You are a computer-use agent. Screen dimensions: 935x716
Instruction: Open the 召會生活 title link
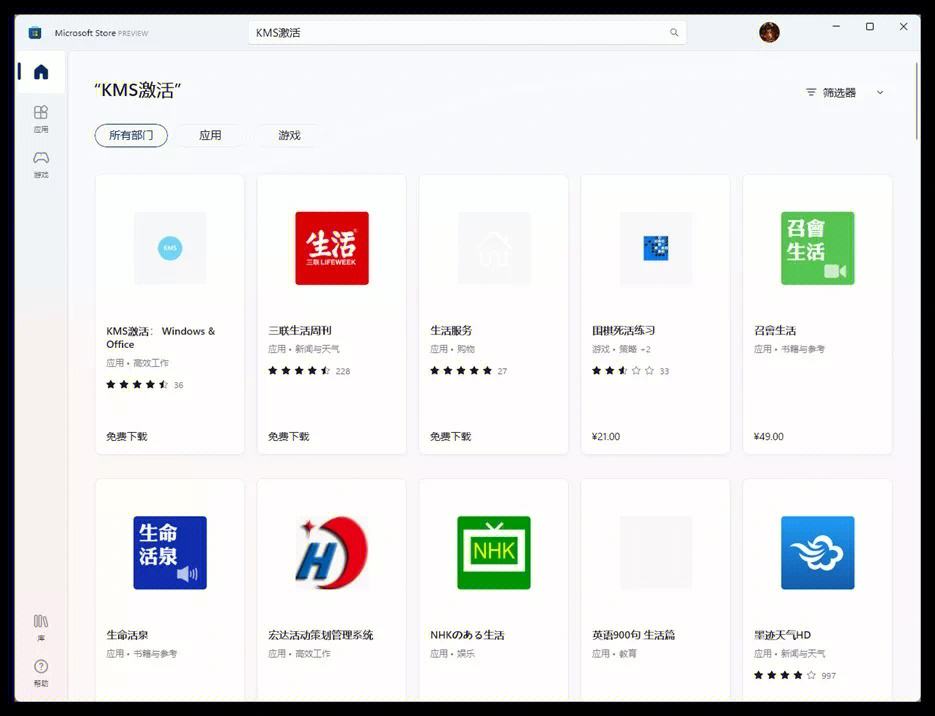tap(775, 330)
